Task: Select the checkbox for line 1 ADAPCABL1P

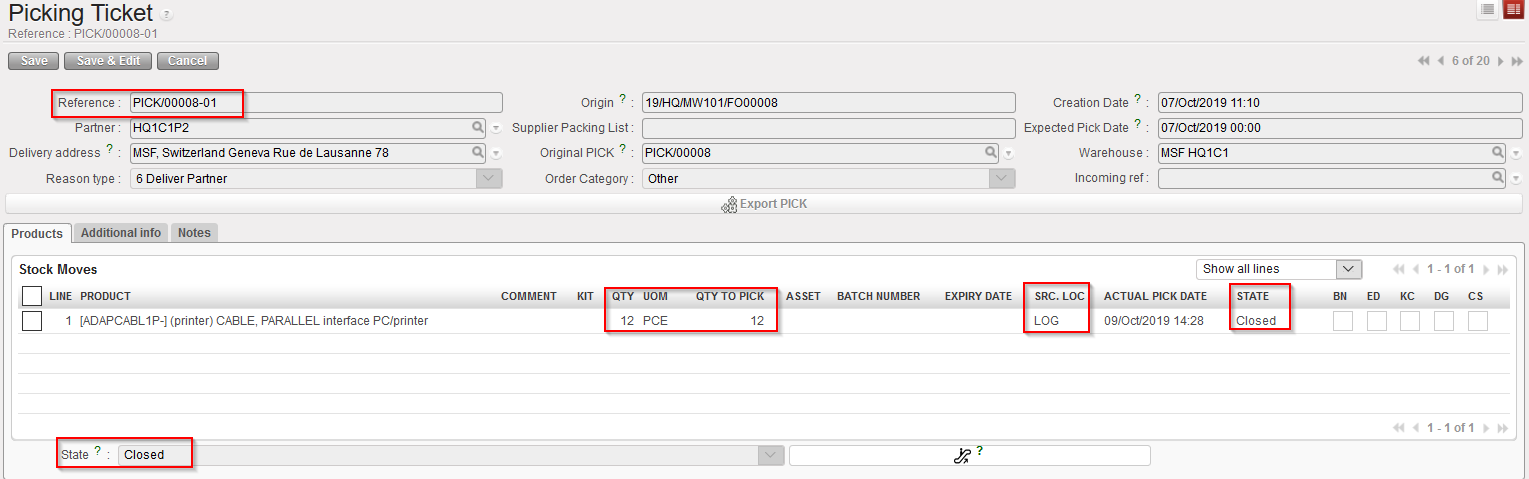Action: click(32, 321)
